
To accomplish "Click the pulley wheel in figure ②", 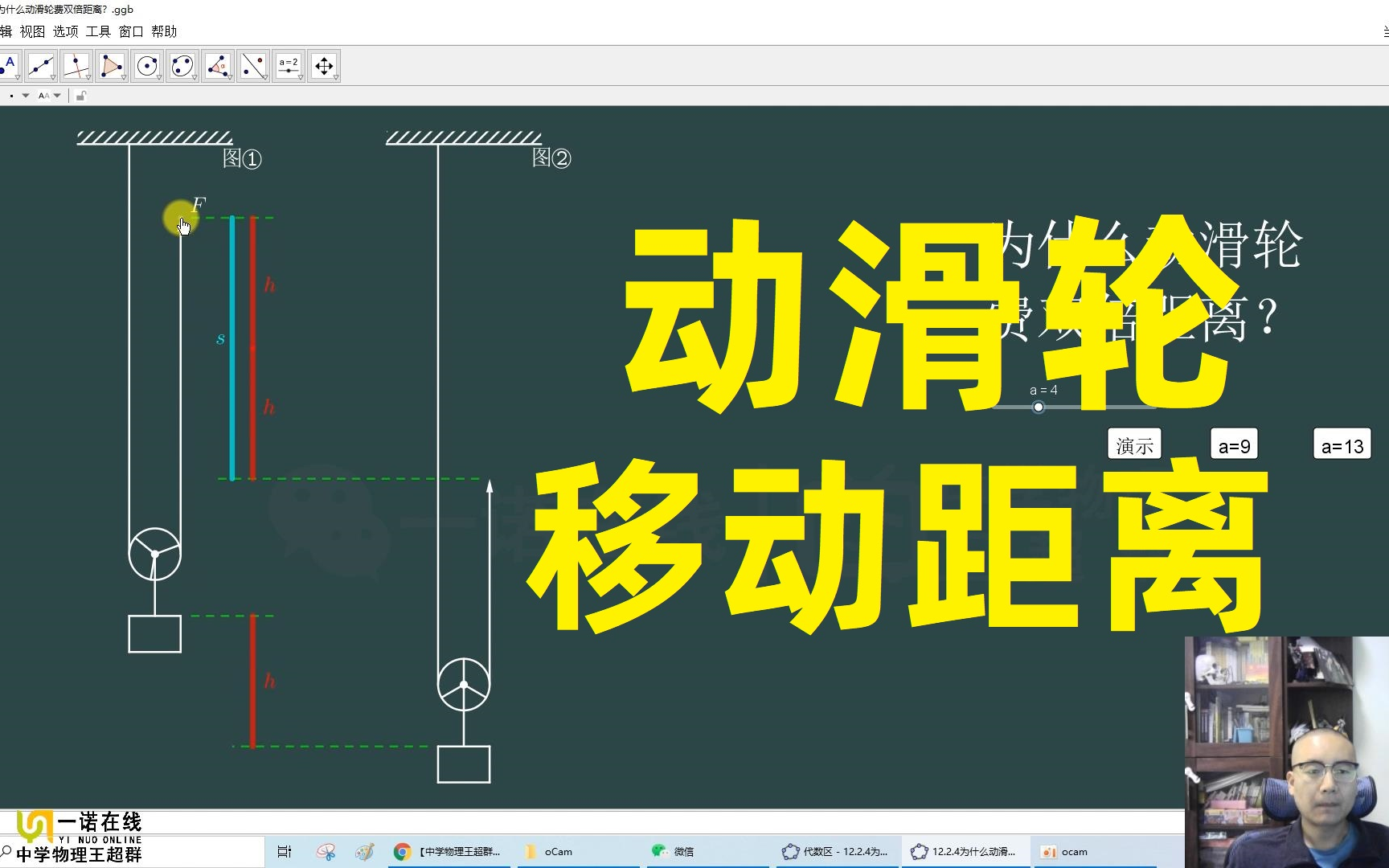I will coord(464,685).
